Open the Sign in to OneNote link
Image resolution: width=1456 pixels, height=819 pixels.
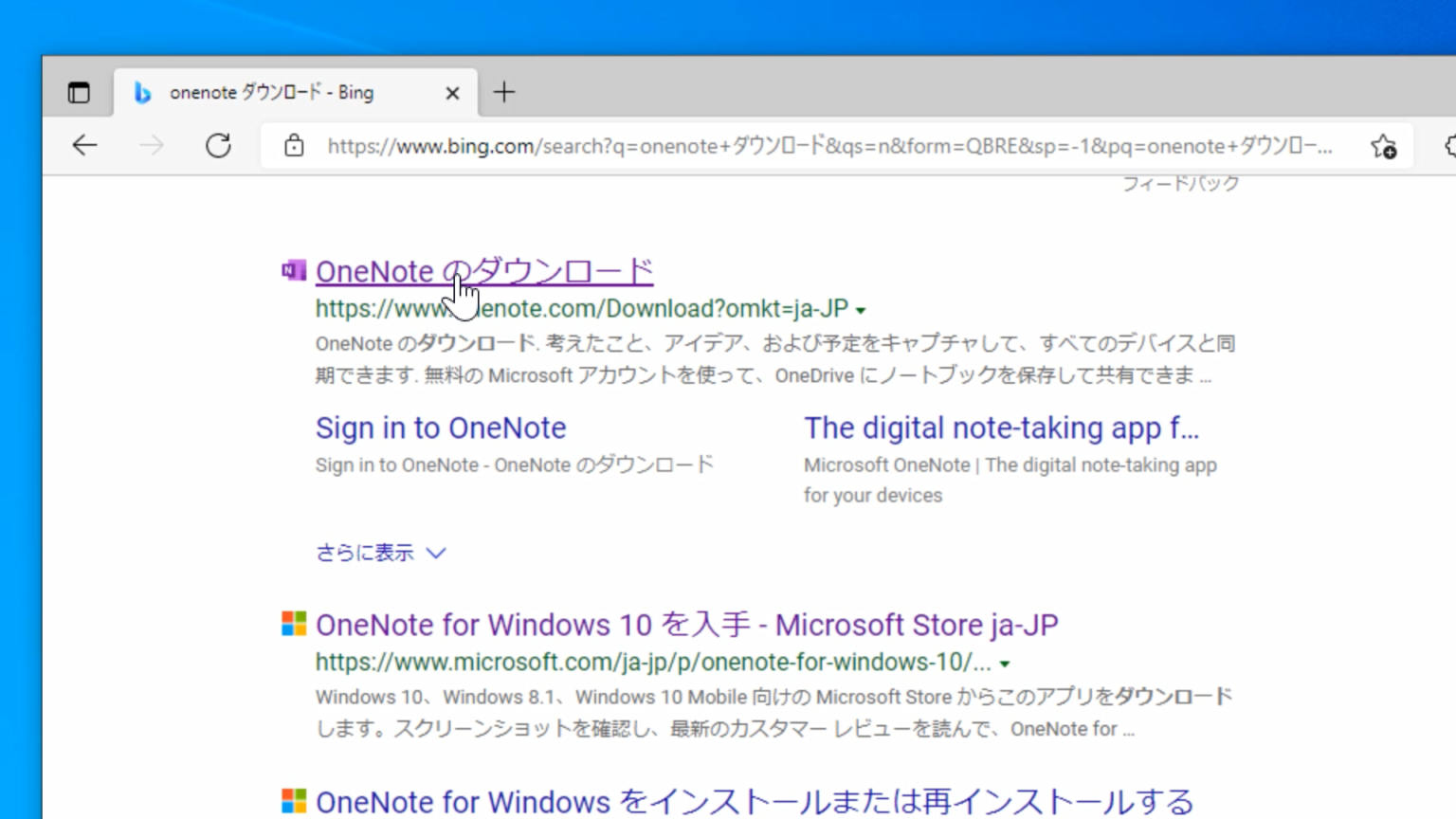click(x=441, y=428)
